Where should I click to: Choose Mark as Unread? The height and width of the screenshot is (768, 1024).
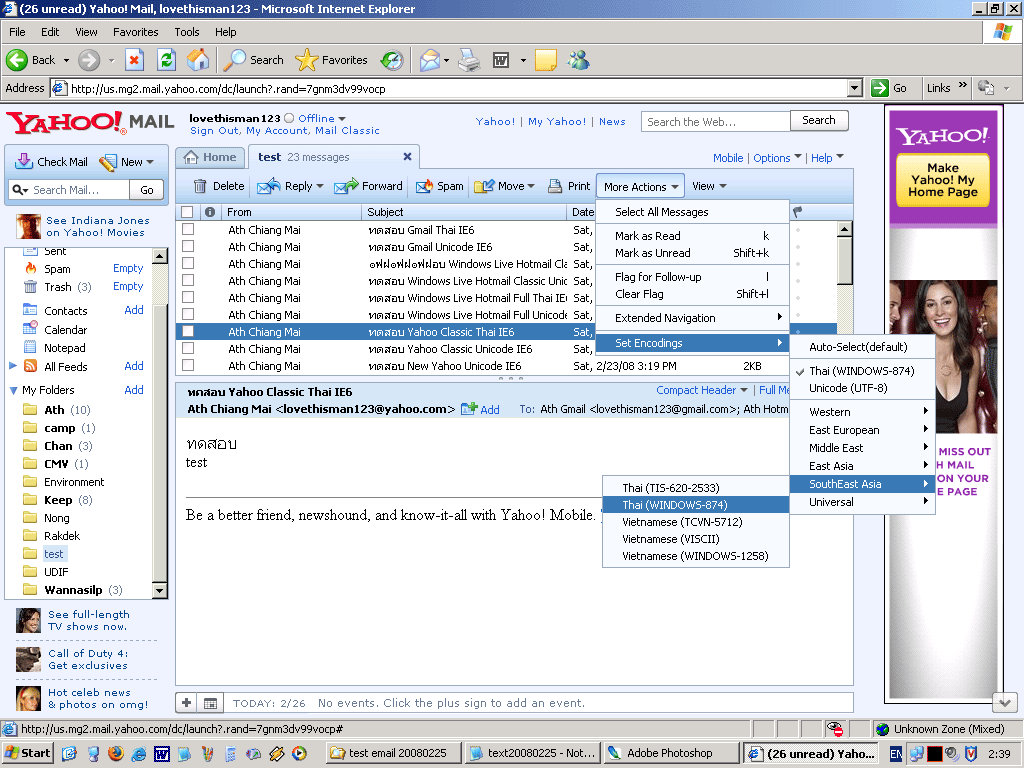tap(692, 253)
